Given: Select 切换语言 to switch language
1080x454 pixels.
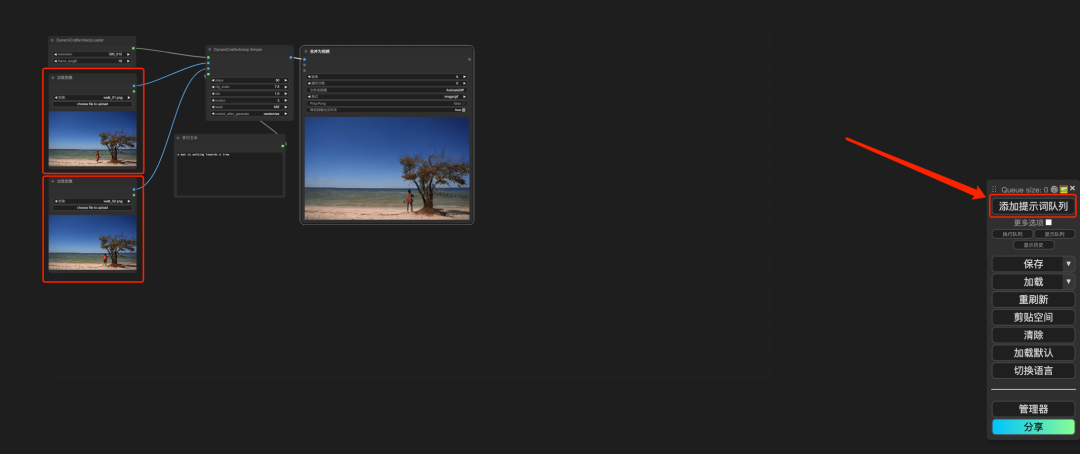Looking at the screenshot, I should (1033, 370).
